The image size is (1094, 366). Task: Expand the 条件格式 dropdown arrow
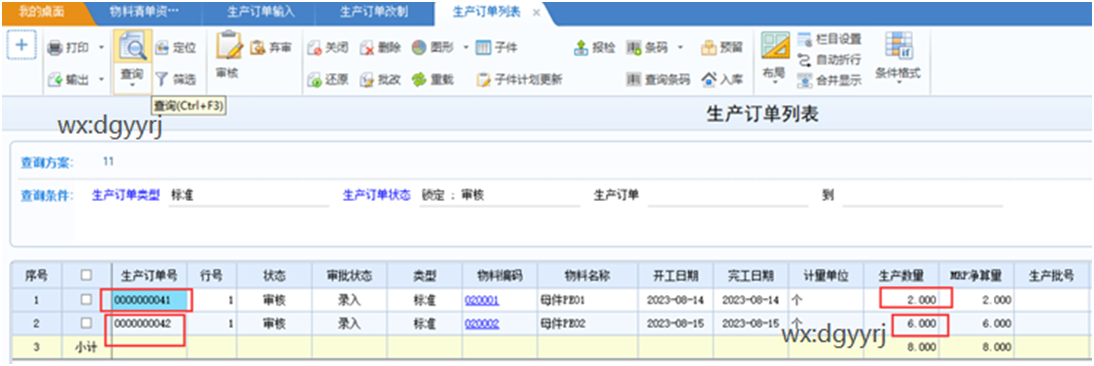point(898,82)
